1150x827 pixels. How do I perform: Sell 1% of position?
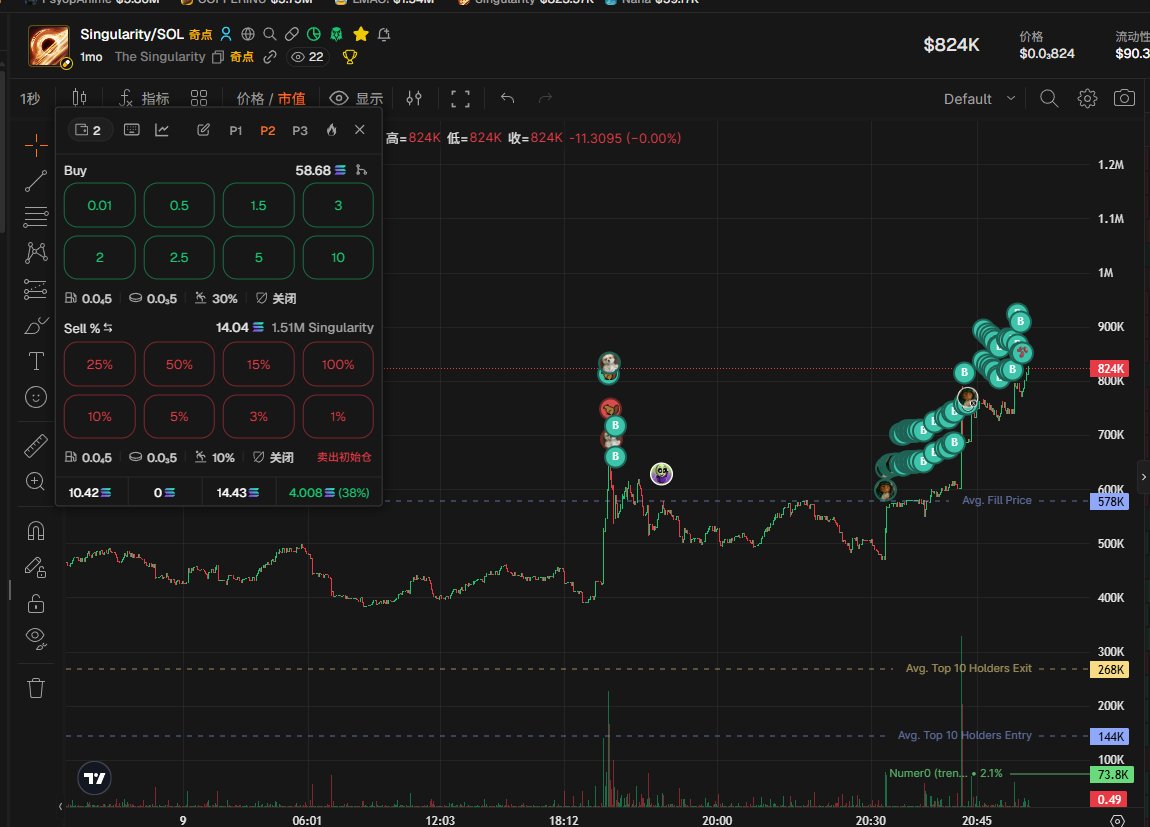pos(338,416)
